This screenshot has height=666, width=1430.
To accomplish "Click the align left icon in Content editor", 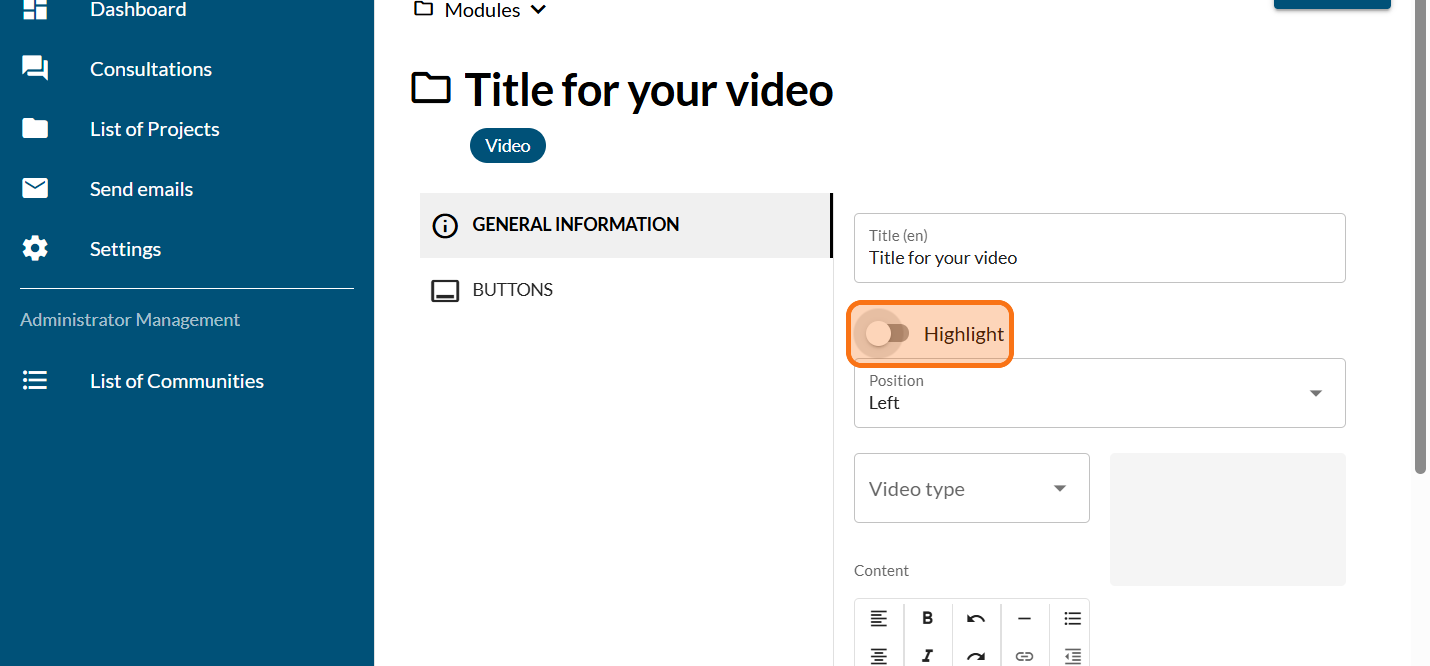I will [x=878, y=619].
